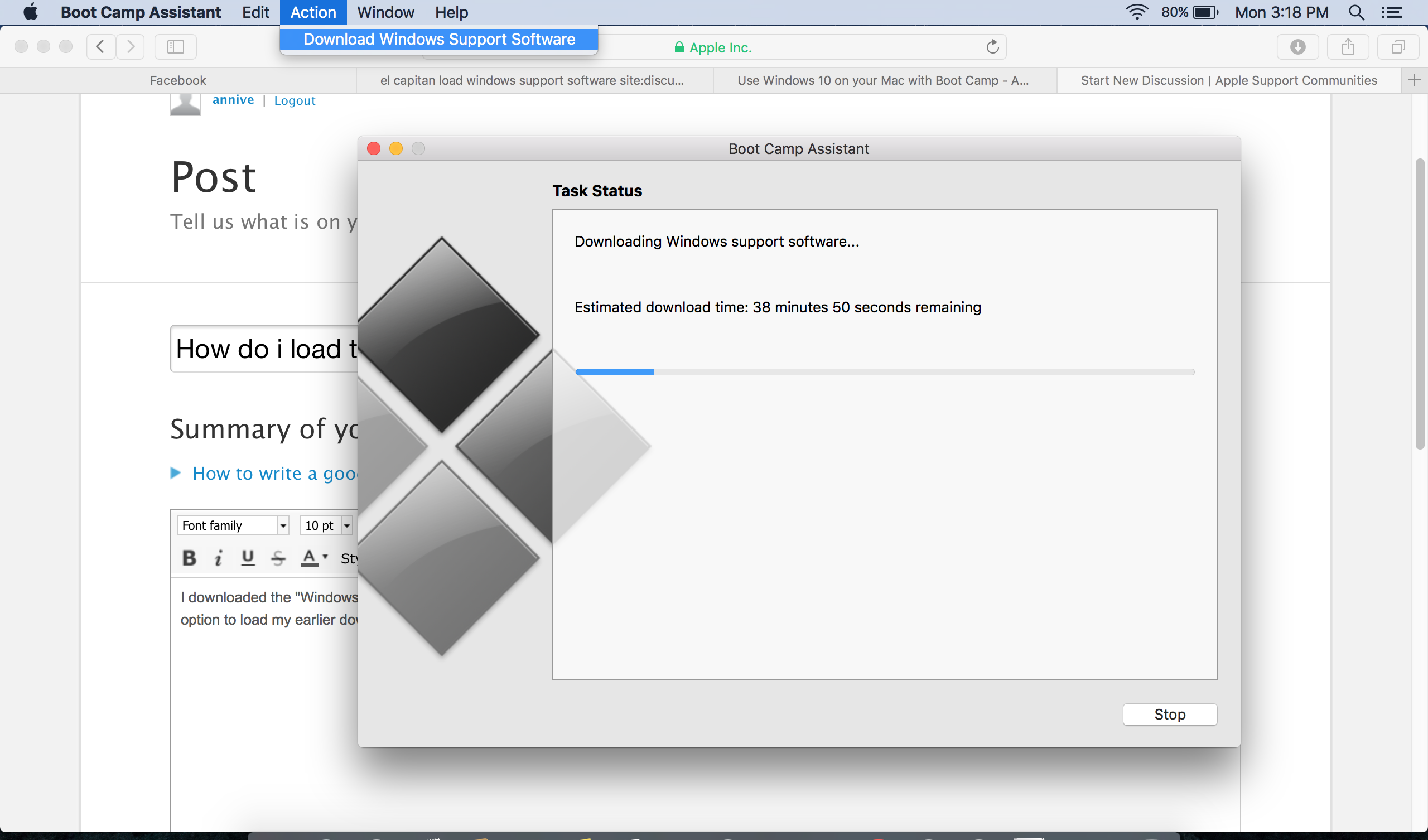Toggle italic formatting in editor

[218, 558]
